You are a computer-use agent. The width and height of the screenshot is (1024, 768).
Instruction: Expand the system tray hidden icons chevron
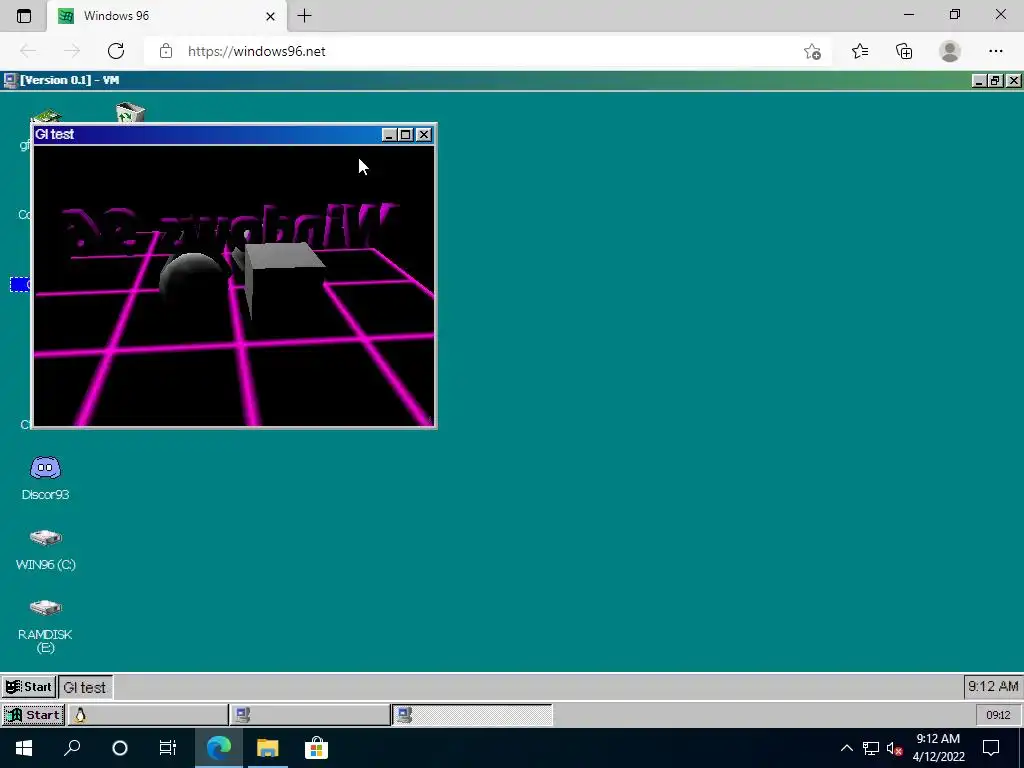point(846,748)
